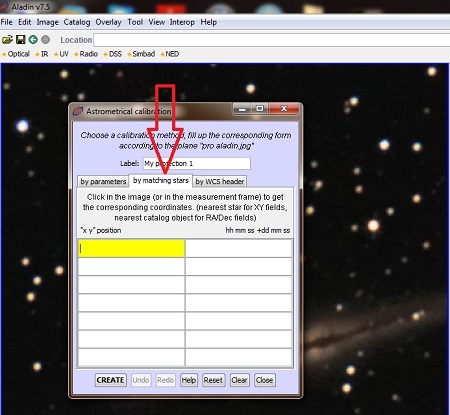Open the Interop menu
The height and width of the screenshot is (415, 450).
click(182, 22)
